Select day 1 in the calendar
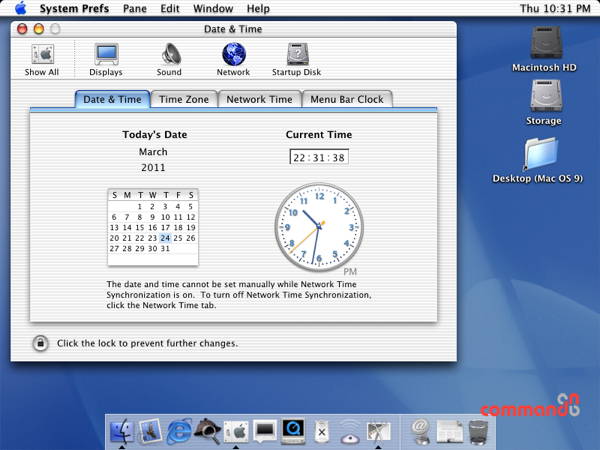The width and height of the screenshot is (600, 450). (140, 207)
